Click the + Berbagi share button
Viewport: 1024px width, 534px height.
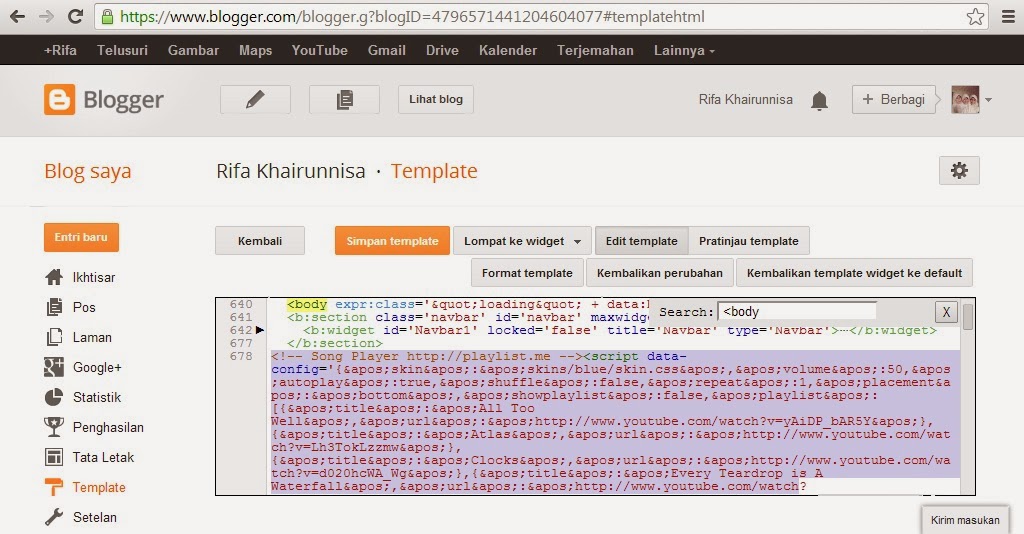tap(894, 99)
